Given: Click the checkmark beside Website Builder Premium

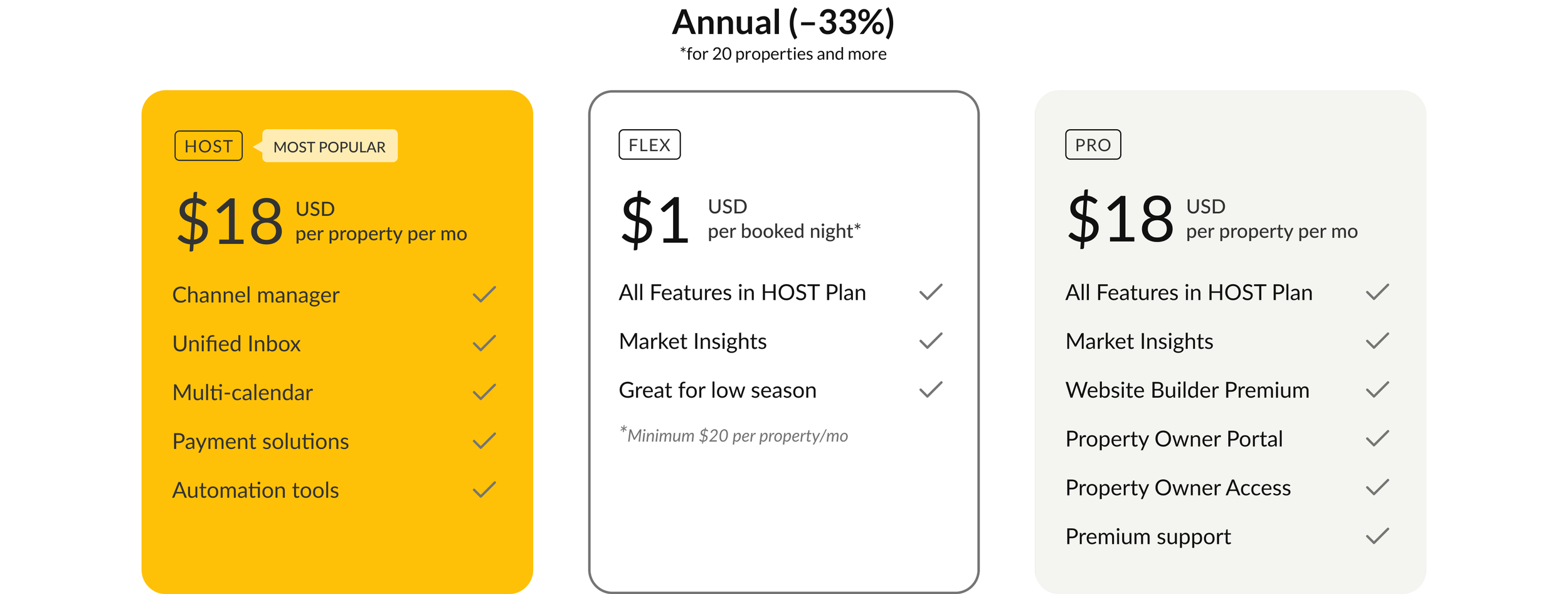Looking at the screenshot, I should click(x=1377, y=390).
